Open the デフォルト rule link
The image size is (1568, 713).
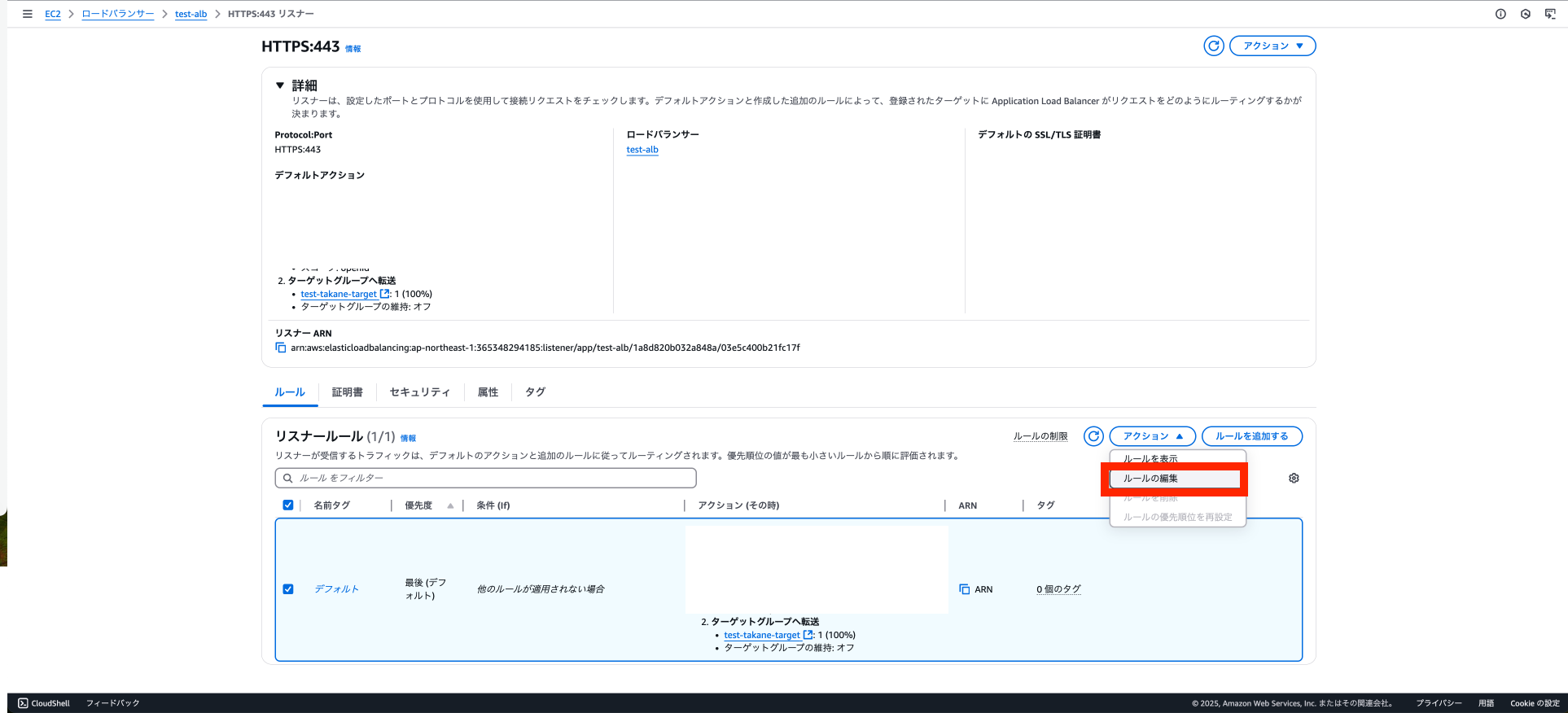336,589
